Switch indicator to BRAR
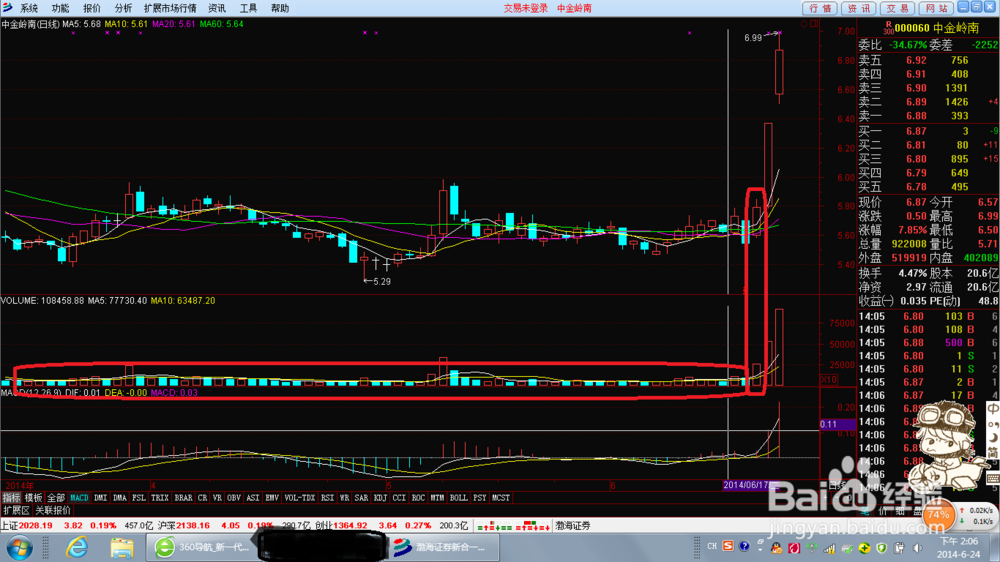Image resolution: width=1000 pixels, height=562 pixels. pos(183,498)
